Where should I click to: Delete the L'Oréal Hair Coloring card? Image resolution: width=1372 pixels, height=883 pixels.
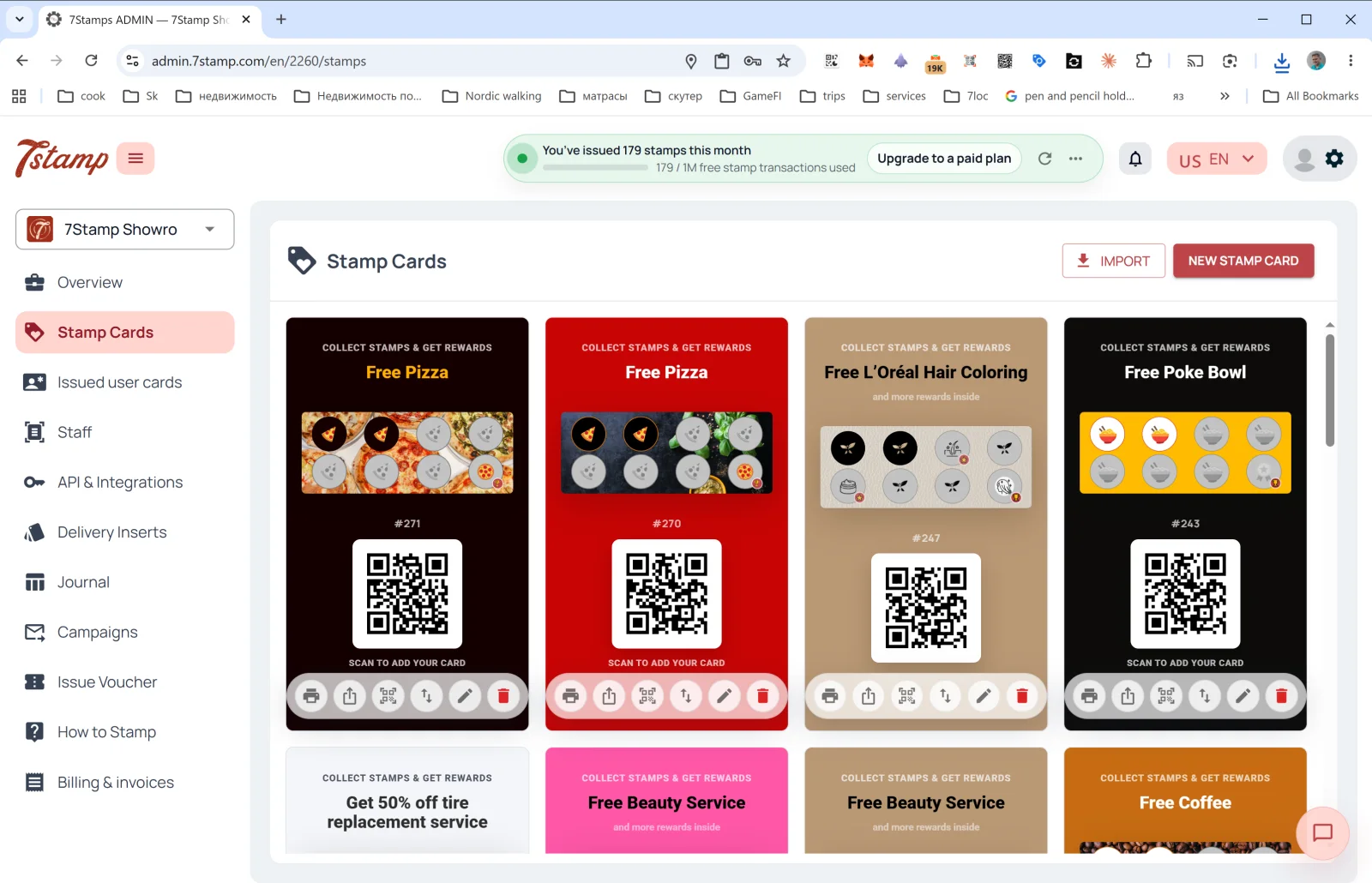(1022, 696)
